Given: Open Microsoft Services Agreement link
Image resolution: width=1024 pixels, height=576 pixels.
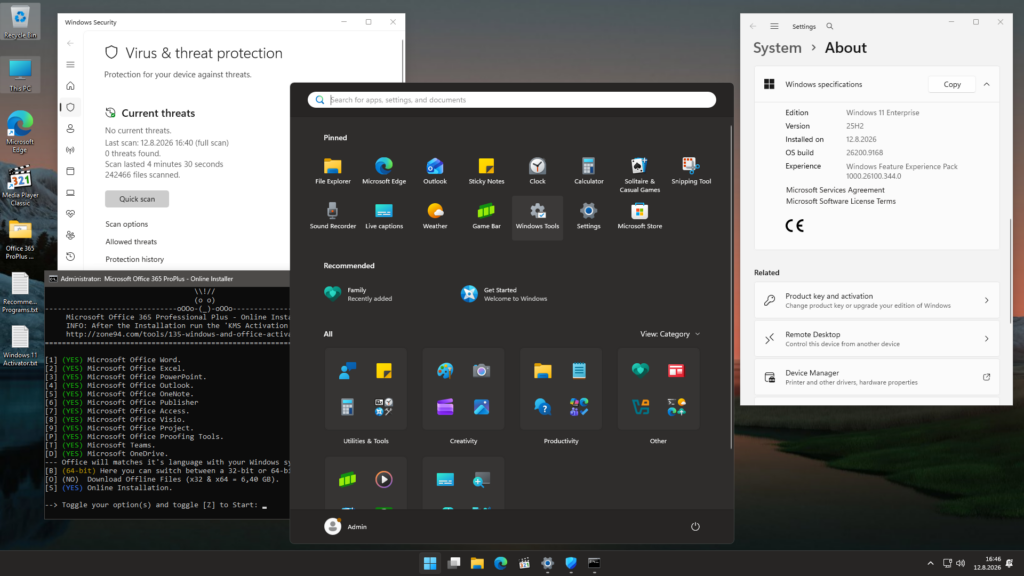Looking at the screenshot, I should click(x=835, y=190).
